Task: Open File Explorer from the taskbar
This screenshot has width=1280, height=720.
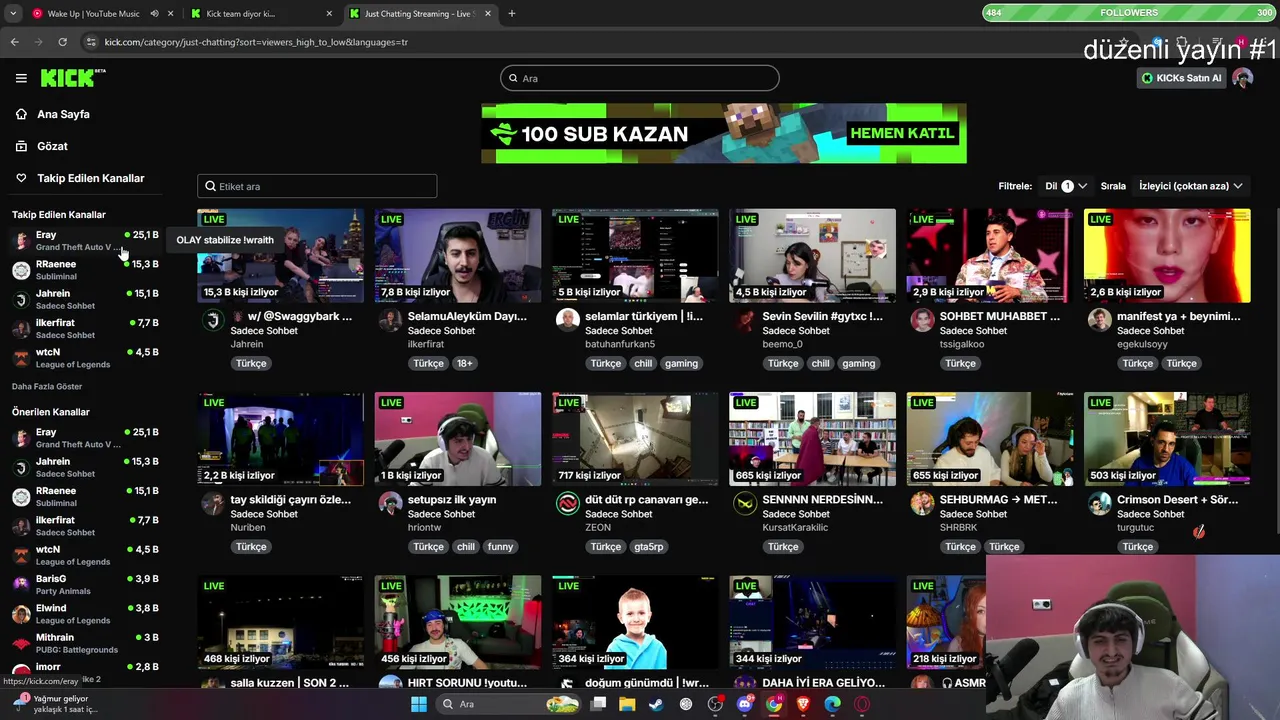Action: coord(627,704)
